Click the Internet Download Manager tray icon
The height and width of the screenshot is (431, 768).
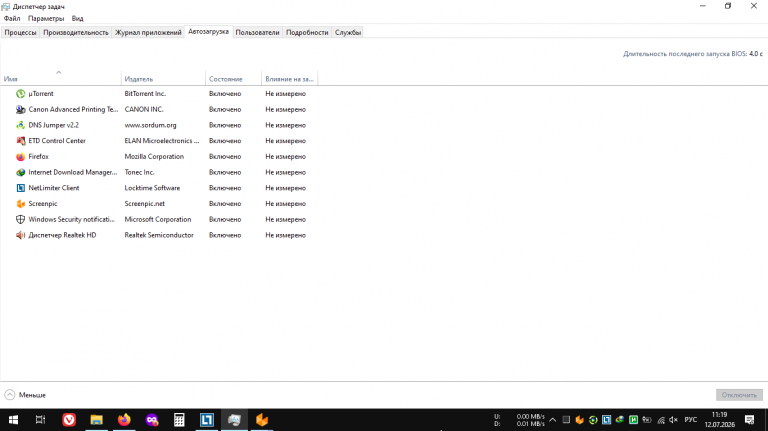[620, 420]
